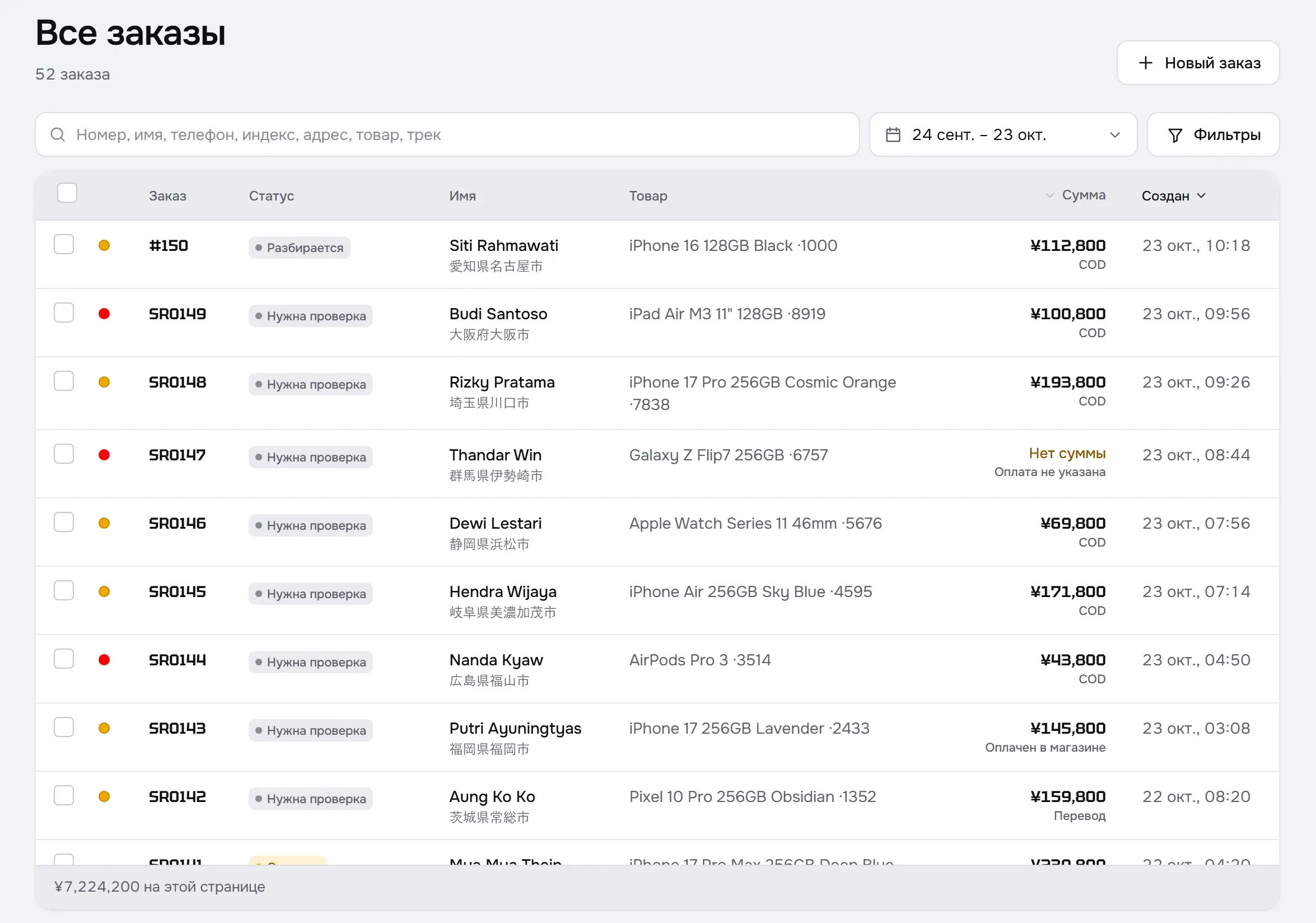Click the yellow dot next to SR0146

104,523
